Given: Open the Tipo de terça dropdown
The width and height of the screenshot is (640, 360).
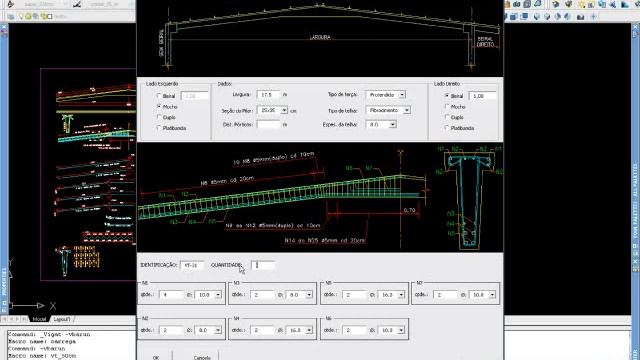Looking at the screenshot, I should click(402, 95).
